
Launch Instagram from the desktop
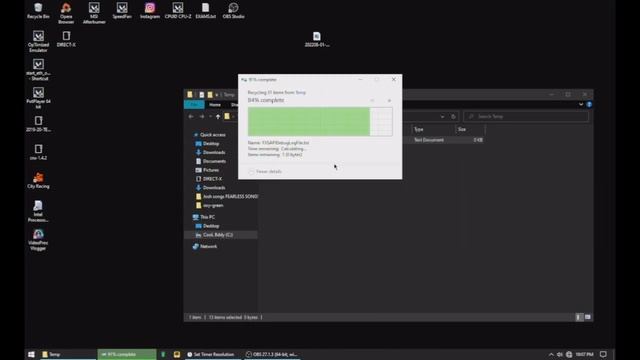coord(150,11)
